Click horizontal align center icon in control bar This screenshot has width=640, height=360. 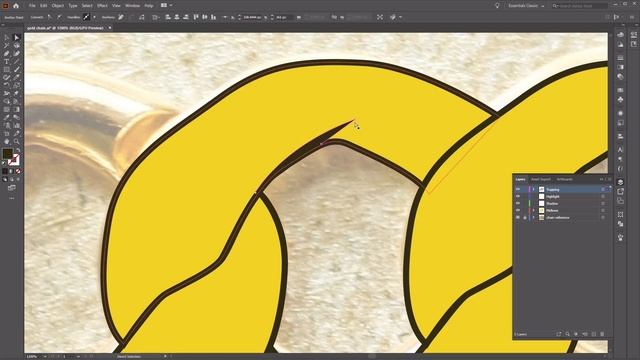click(177, 17)
